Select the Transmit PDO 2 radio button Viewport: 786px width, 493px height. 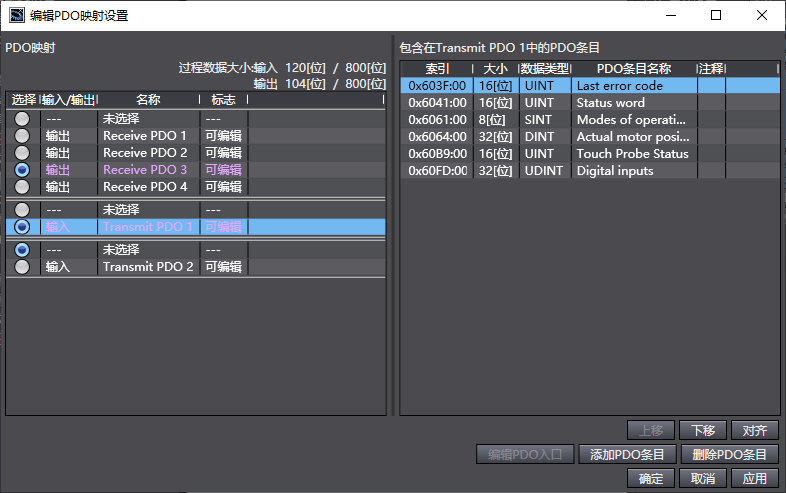tap(22, 267)
